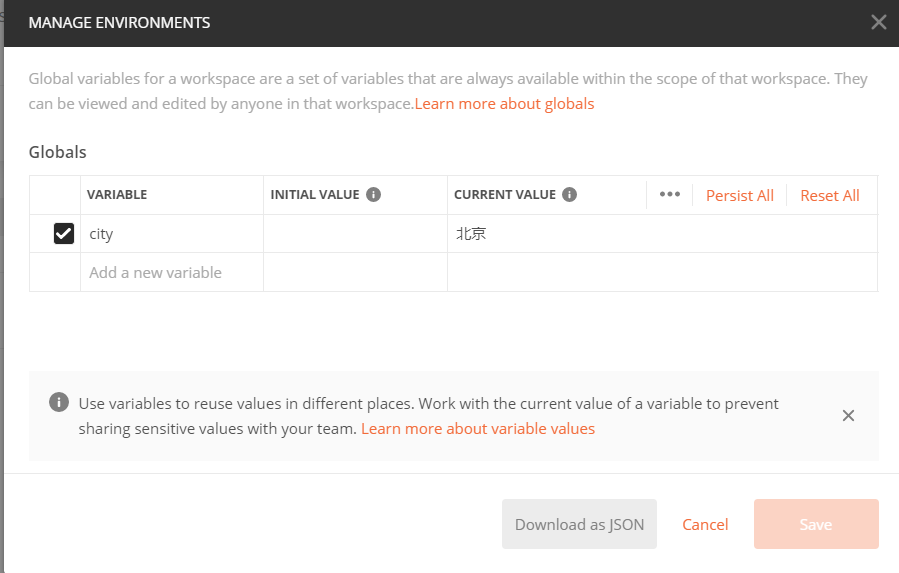Click the Current Value info icon
Screen dimensions: 899x573
click(x=570, y=195)
